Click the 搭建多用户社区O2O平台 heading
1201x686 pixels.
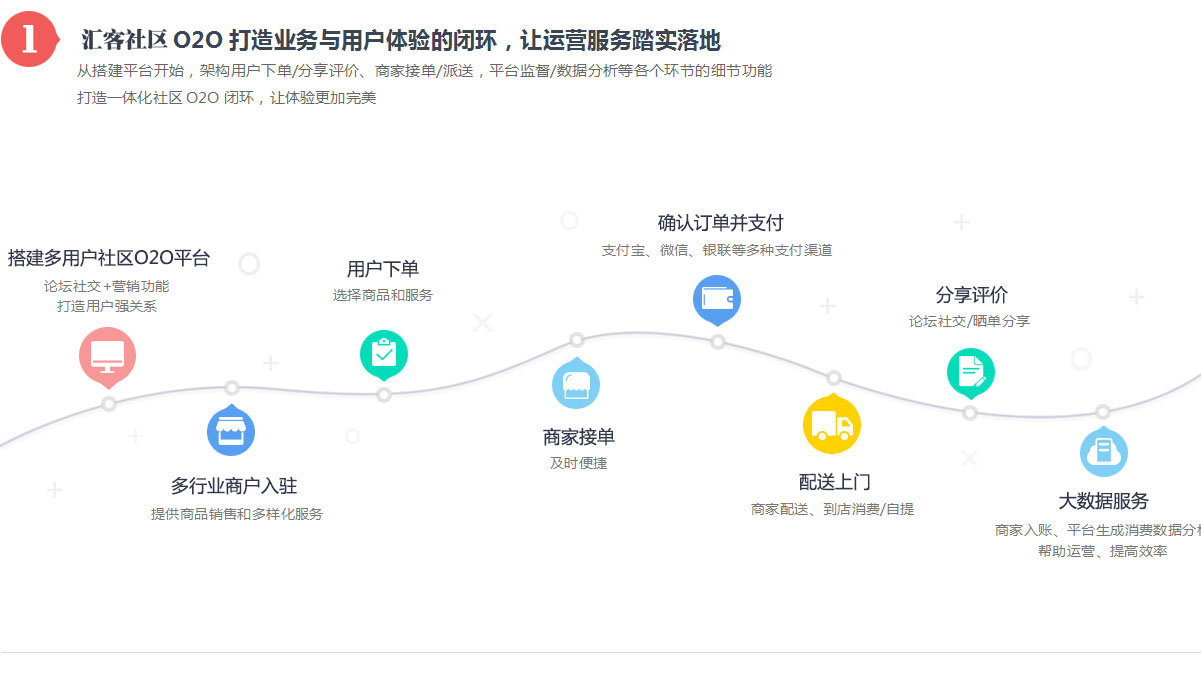[109, 258]
